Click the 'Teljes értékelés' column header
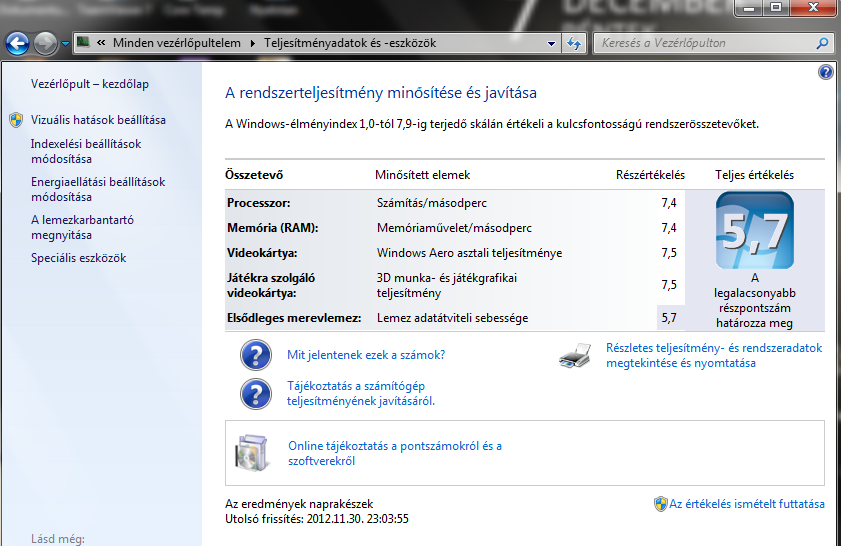The width and height of the screenshot is (841, 546). (x=754, y=175)
